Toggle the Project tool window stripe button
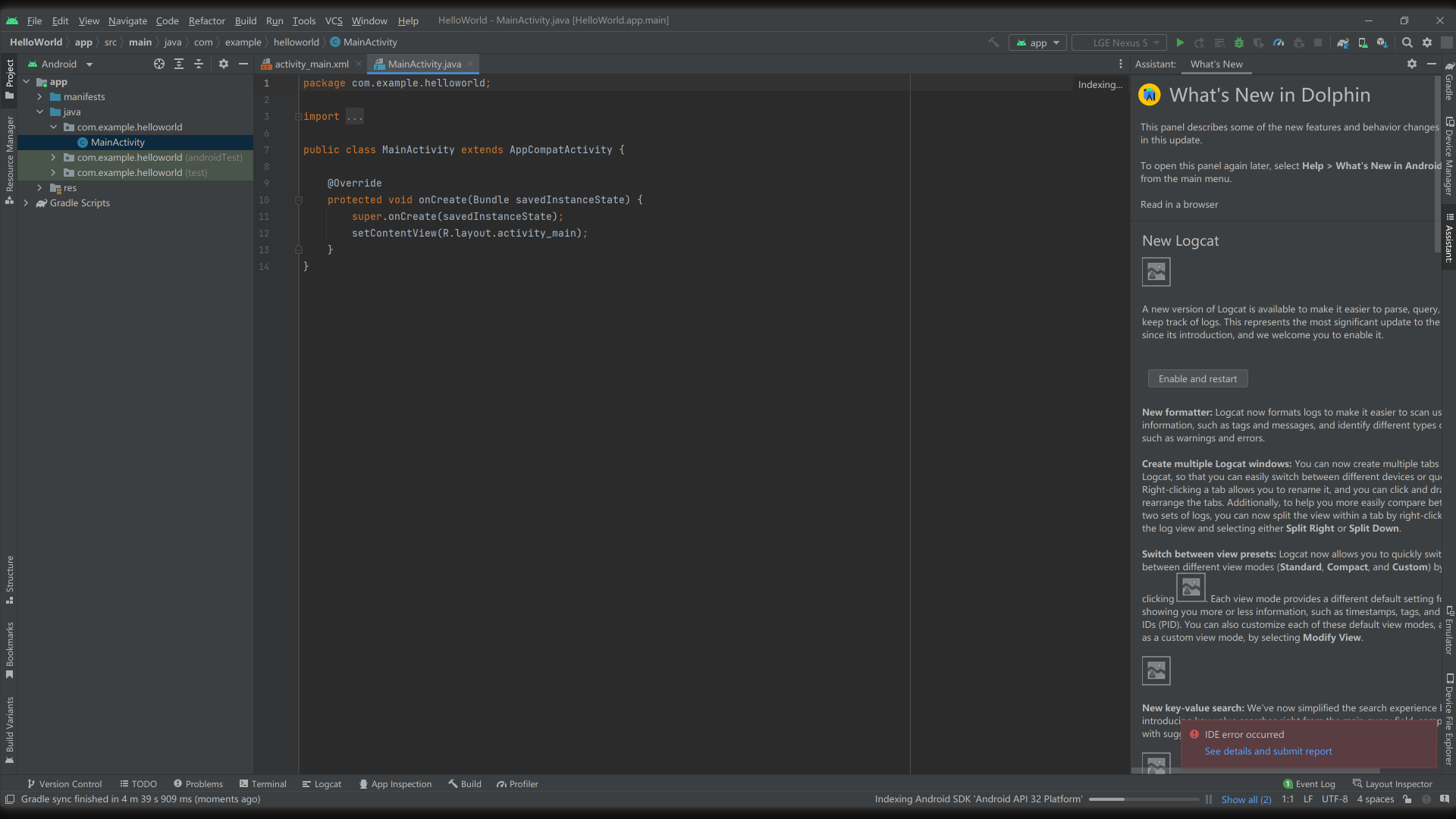The image size is (1456, 819). pyautogui.click(x=10, y=78)
